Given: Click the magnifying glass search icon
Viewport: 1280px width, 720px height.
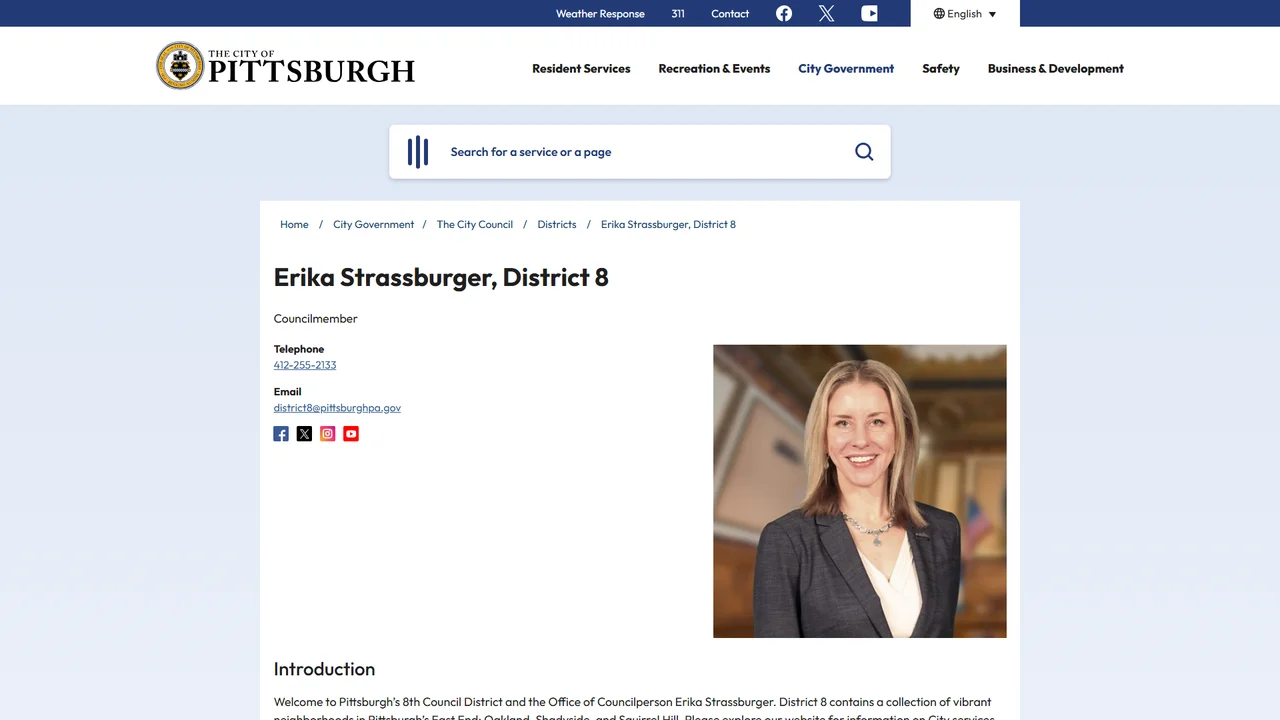Looking at the screenshot, I should point(864,152).
